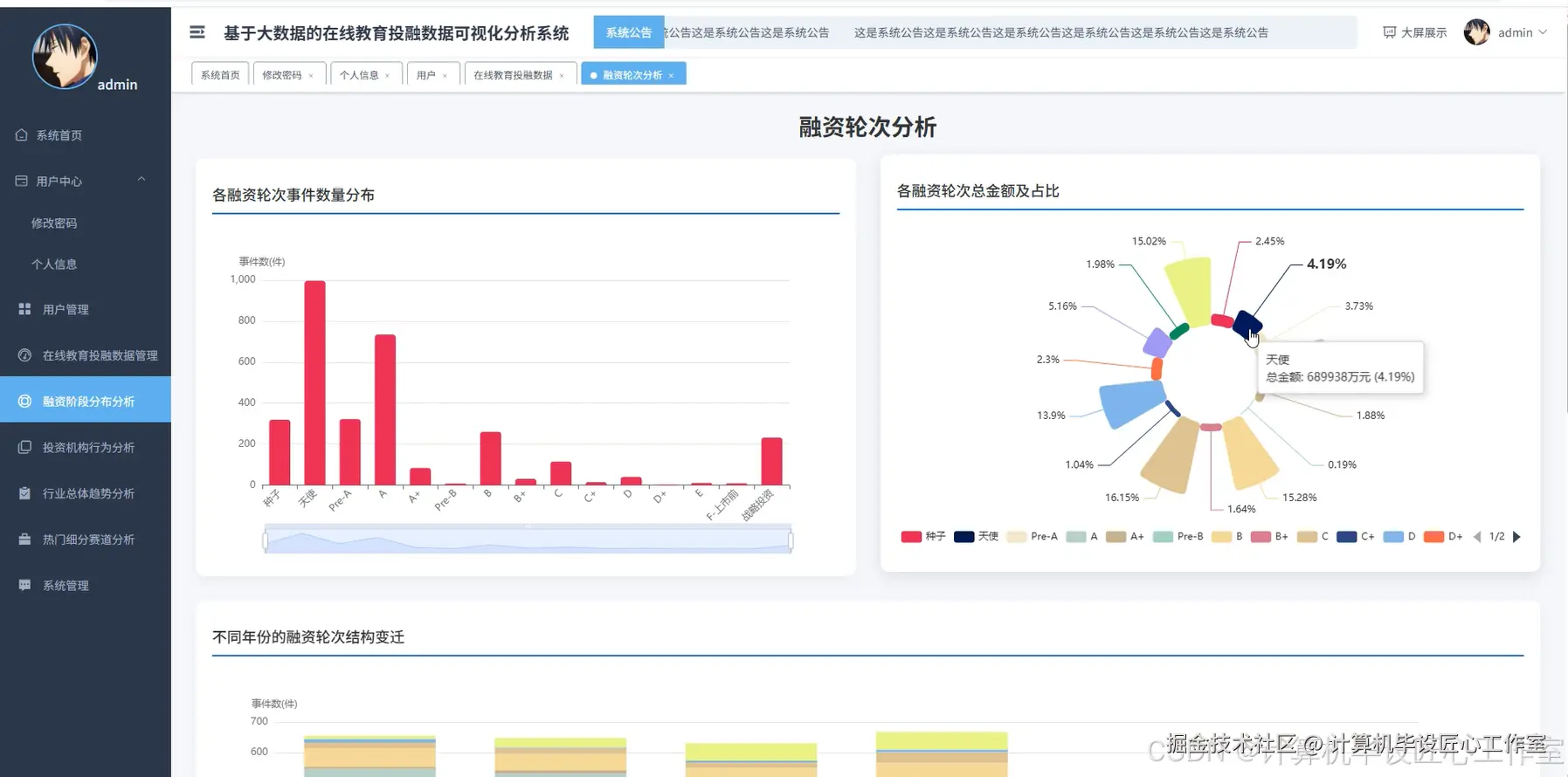Open the admin account dropdown
Screen dimensions: 1568x777
[1506, 32]
